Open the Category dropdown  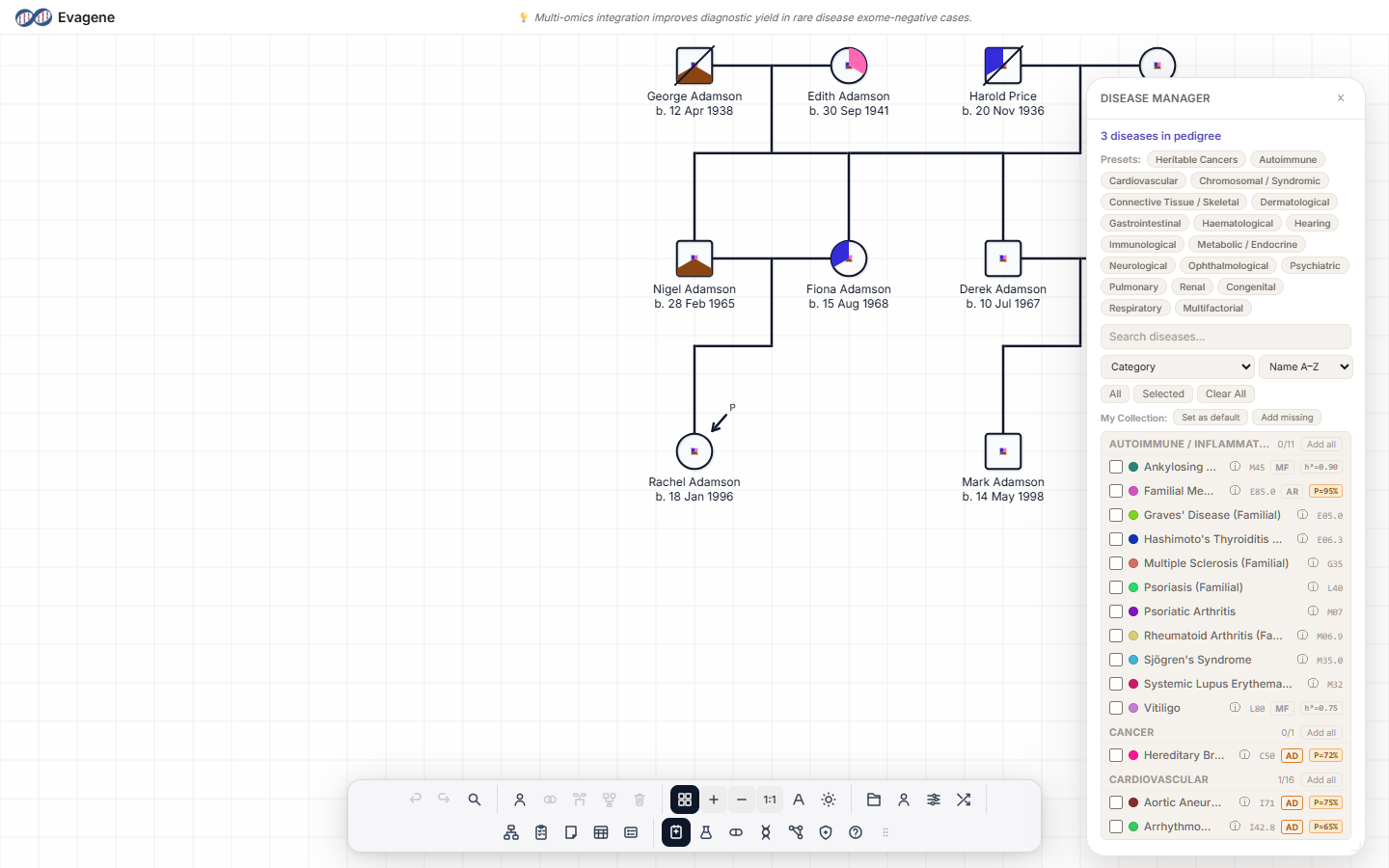click(1178, 366)
